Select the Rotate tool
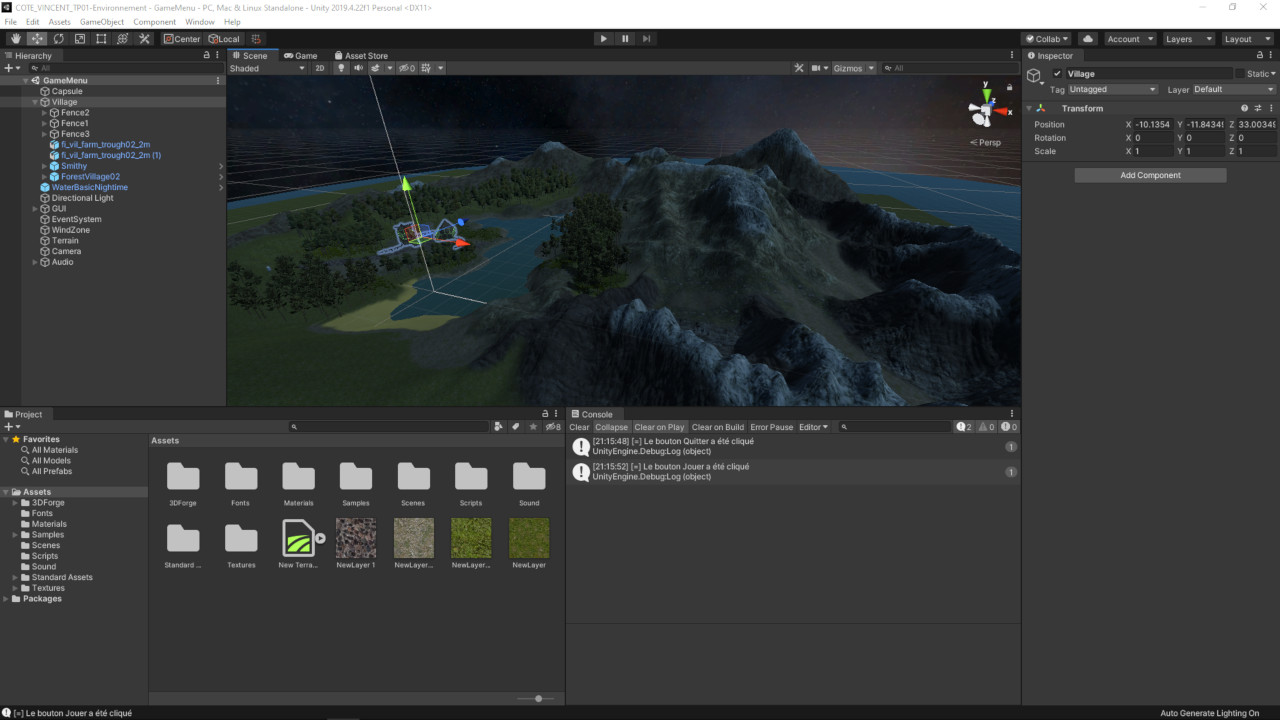Image resolution: width=1280 pixels, height=720 pixels. 58,39
